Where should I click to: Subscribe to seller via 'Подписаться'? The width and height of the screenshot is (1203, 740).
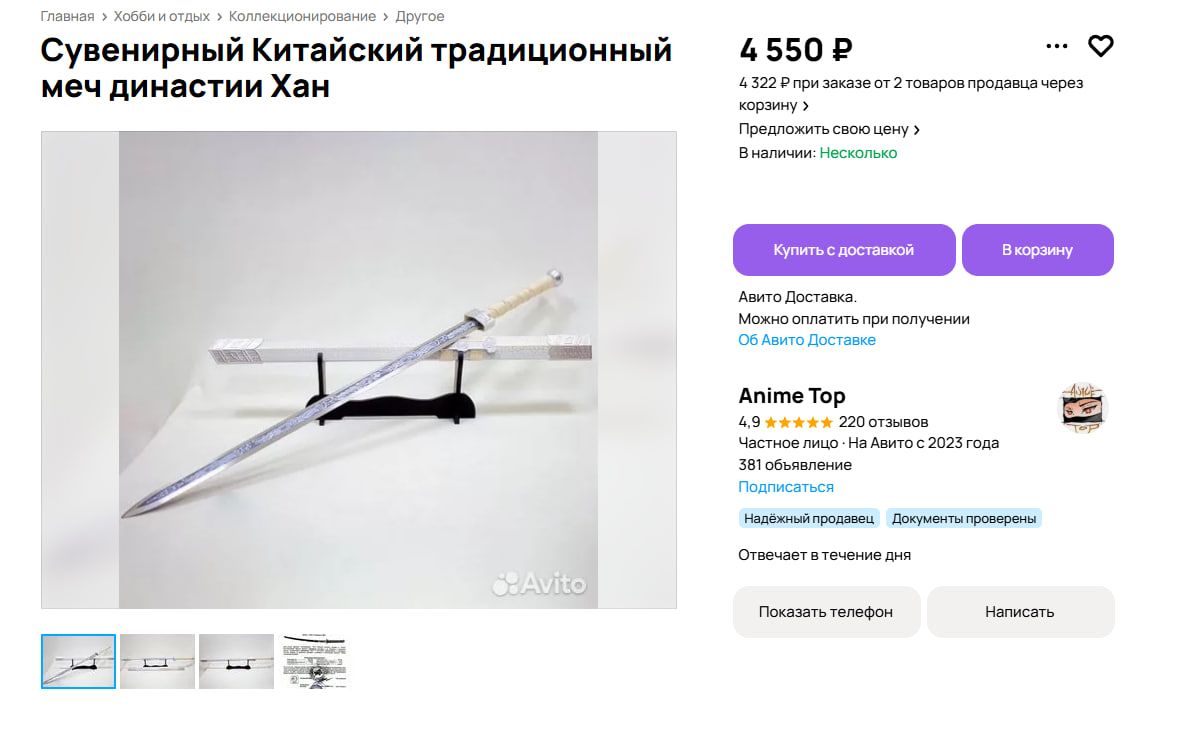(x=786, y=487)
